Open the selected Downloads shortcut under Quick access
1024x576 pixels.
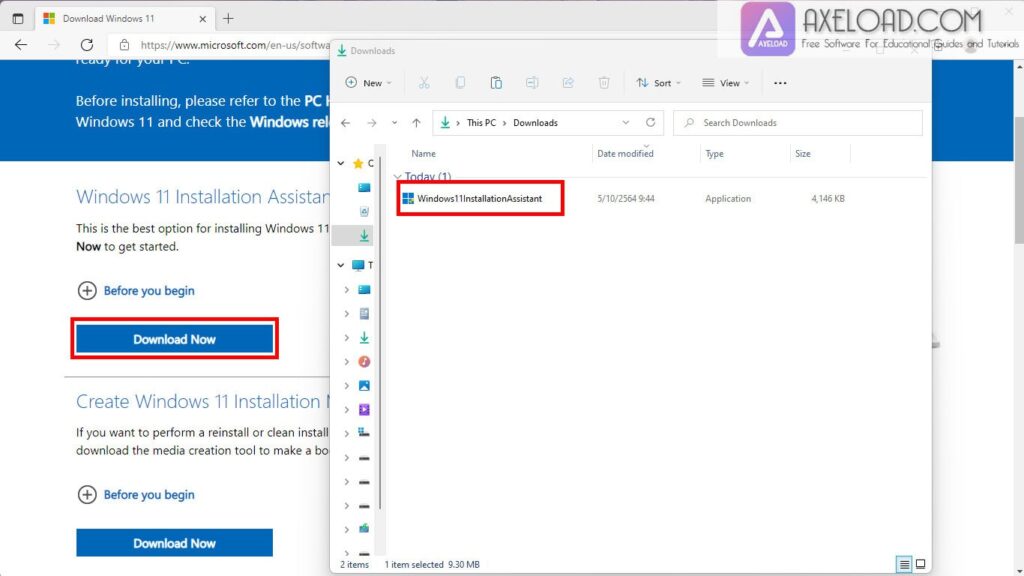(x=364, y=235)
